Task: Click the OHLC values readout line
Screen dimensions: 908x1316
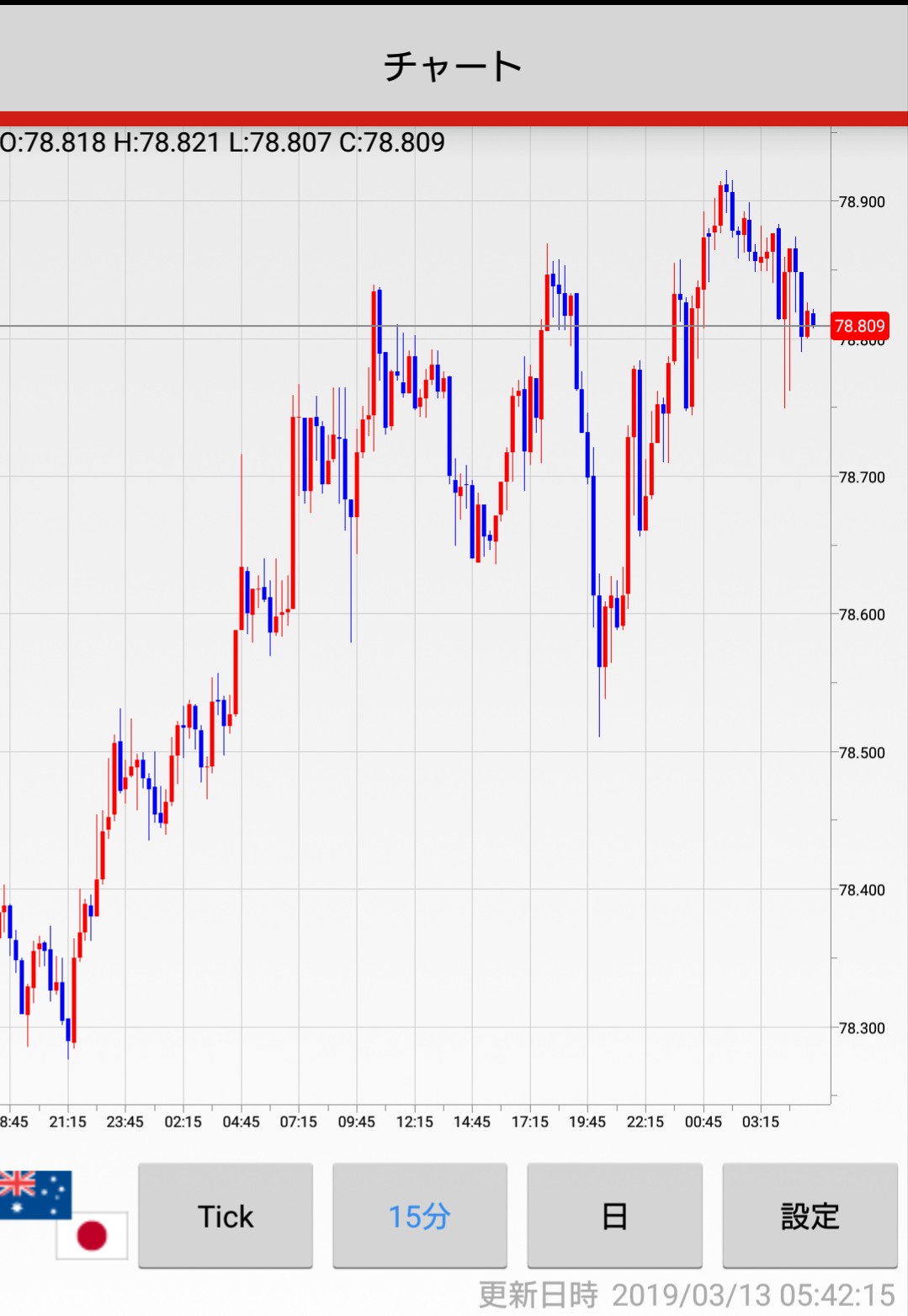Action: (223, 142)
